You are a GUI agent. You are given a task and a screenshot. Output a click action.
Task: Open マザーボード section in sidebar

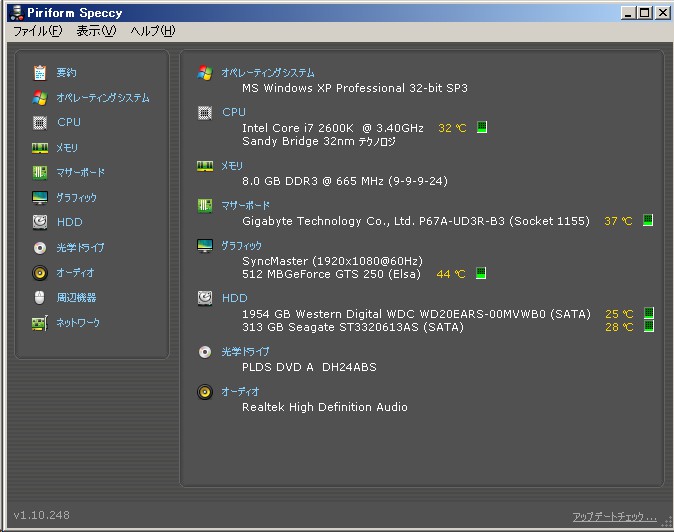[80, 173]
